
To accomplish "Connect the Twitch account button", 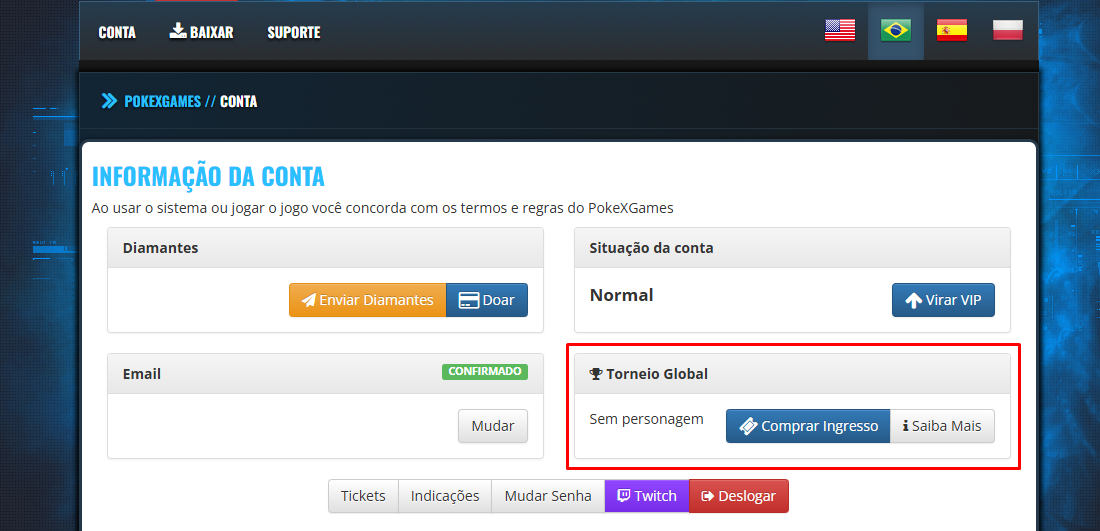I will (x=647, y=496).
